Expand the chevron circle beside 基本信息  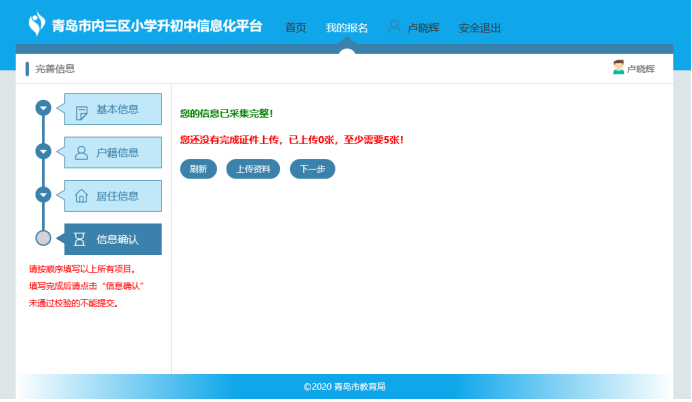click(43, 108)
